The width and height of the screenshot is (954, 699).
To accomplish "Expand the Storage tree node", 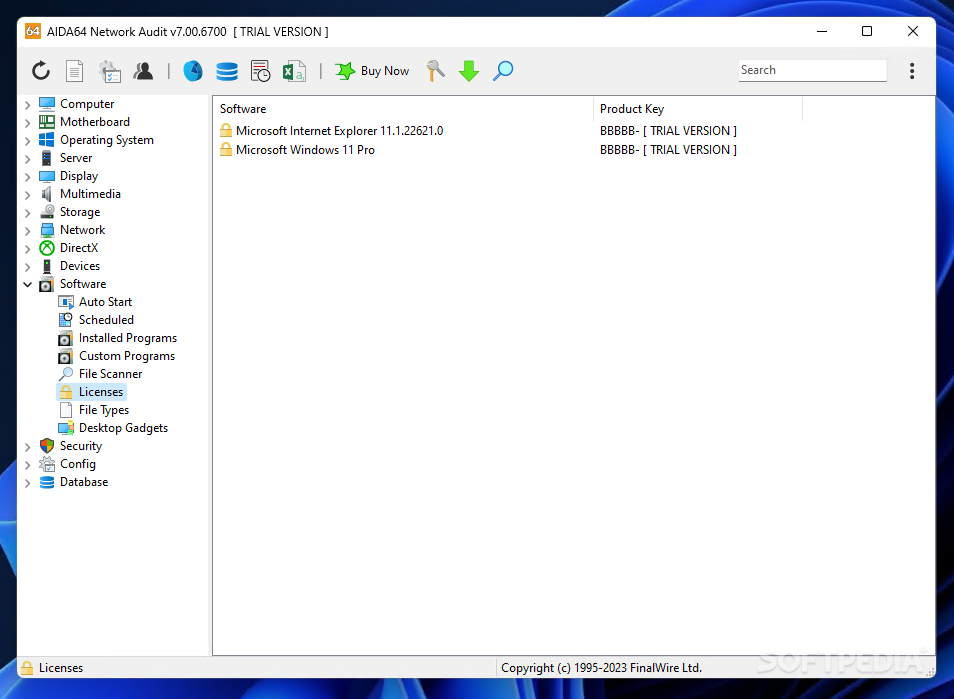I will [27, 212].
